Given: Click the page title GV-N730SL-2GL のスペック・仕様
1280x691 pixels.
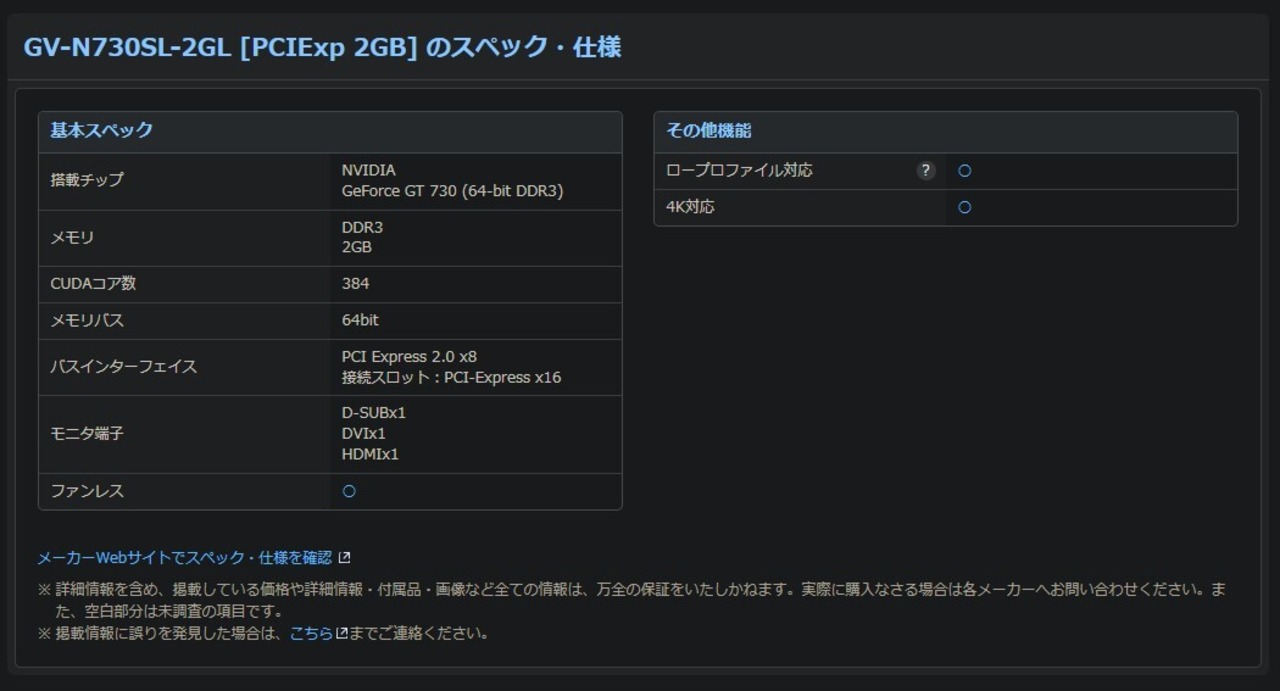Looking at the screenshot, I should click(x=322, y=47).
